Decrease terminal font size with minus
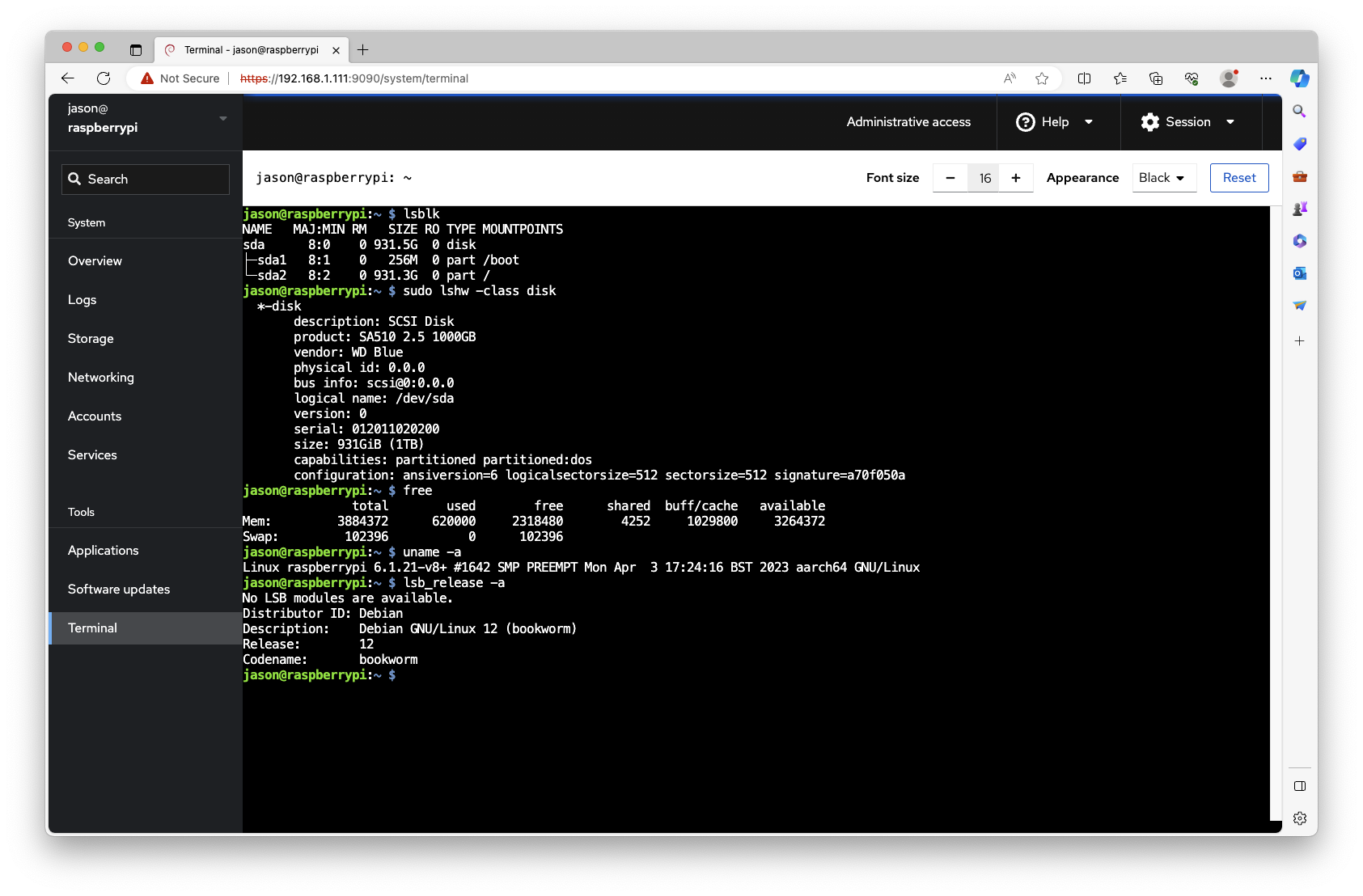 coord(950,178)
